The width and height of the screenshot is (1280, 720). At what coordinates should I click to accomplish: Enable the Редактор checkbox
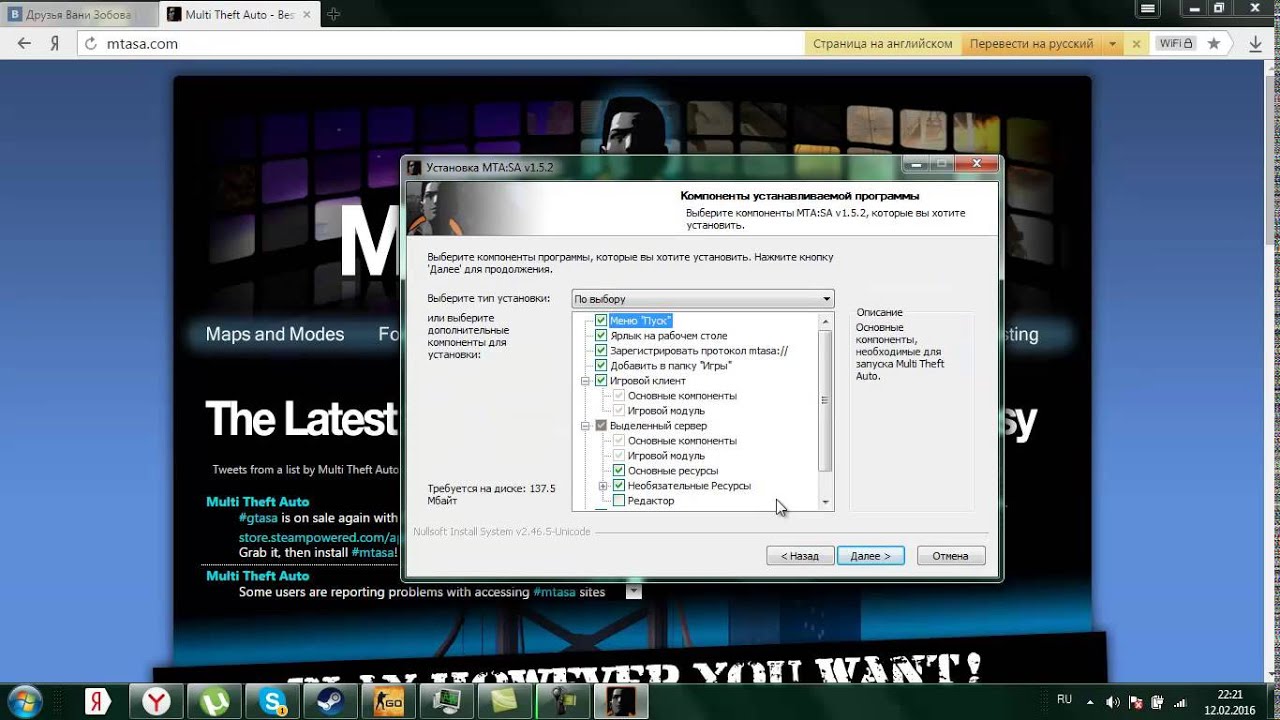619,501
